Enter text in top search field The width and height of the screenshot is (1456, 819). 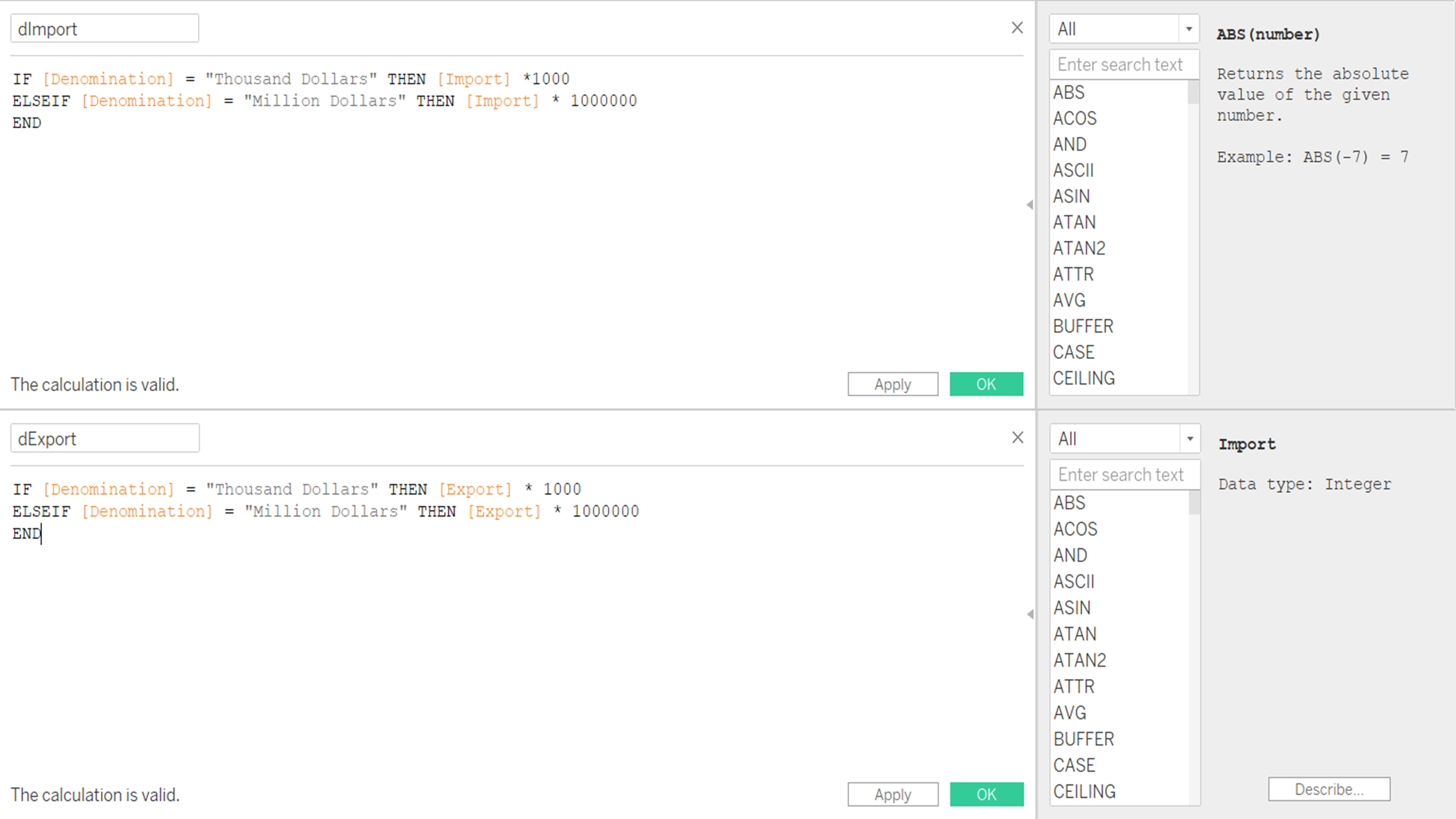[x=1120, y=64]
